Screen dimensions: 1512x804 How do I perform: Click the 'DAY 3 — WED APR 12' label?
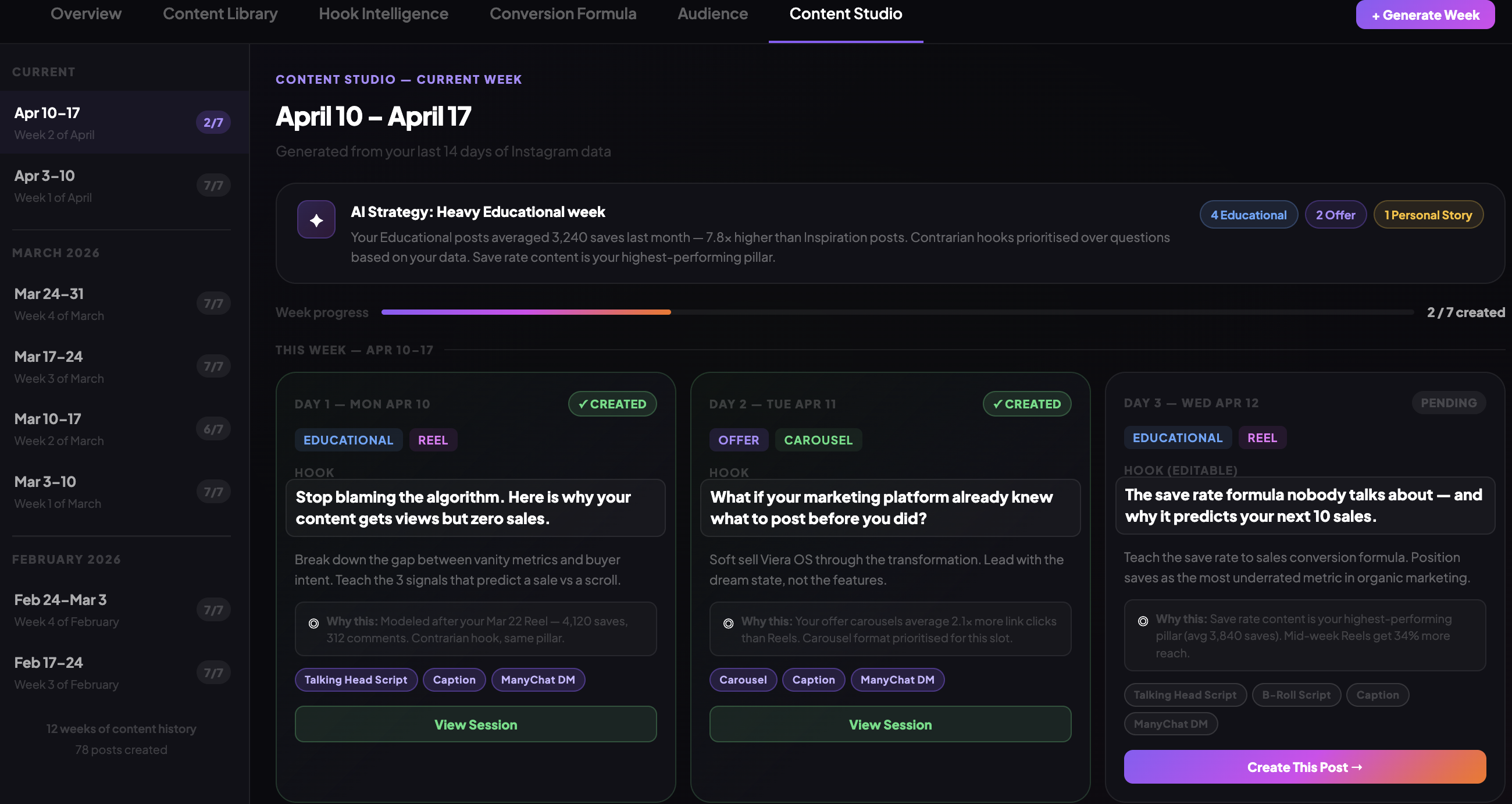pyautogui.click(x=1191, y=403)
